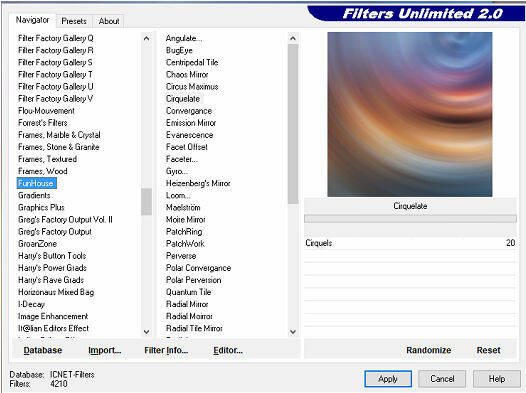
Task: Click the filter list scroll-down arrow
Action: point(293,332)
